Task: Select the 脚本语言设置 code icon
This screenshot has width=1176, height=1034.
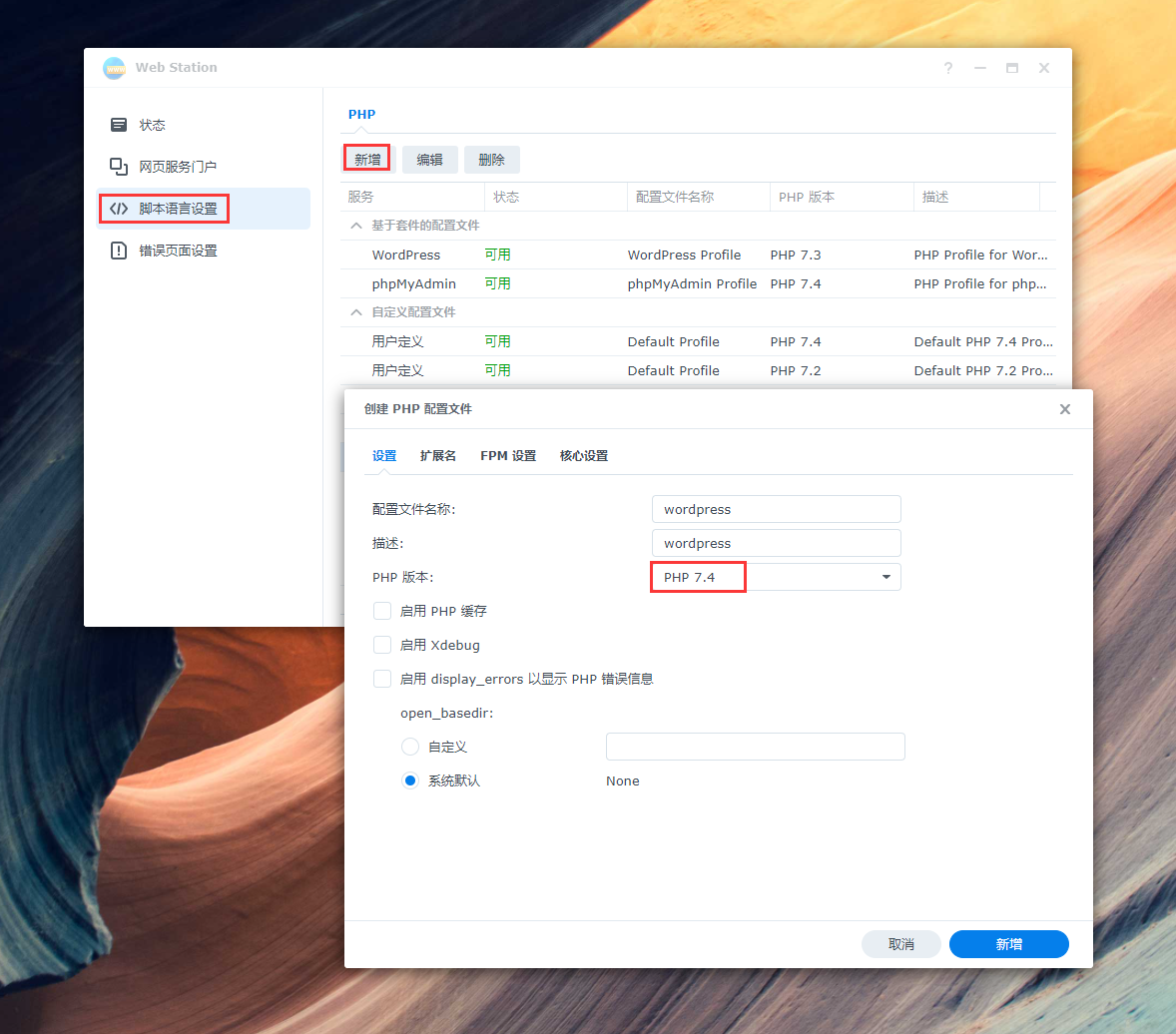Action: (x=119, y=209)
